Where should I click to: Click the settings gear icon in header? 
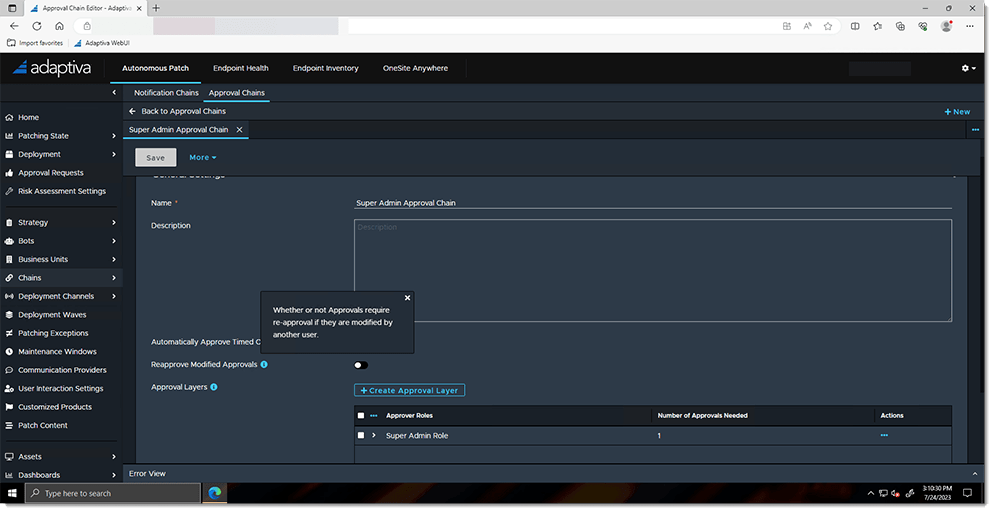click(x=965, y=68)
